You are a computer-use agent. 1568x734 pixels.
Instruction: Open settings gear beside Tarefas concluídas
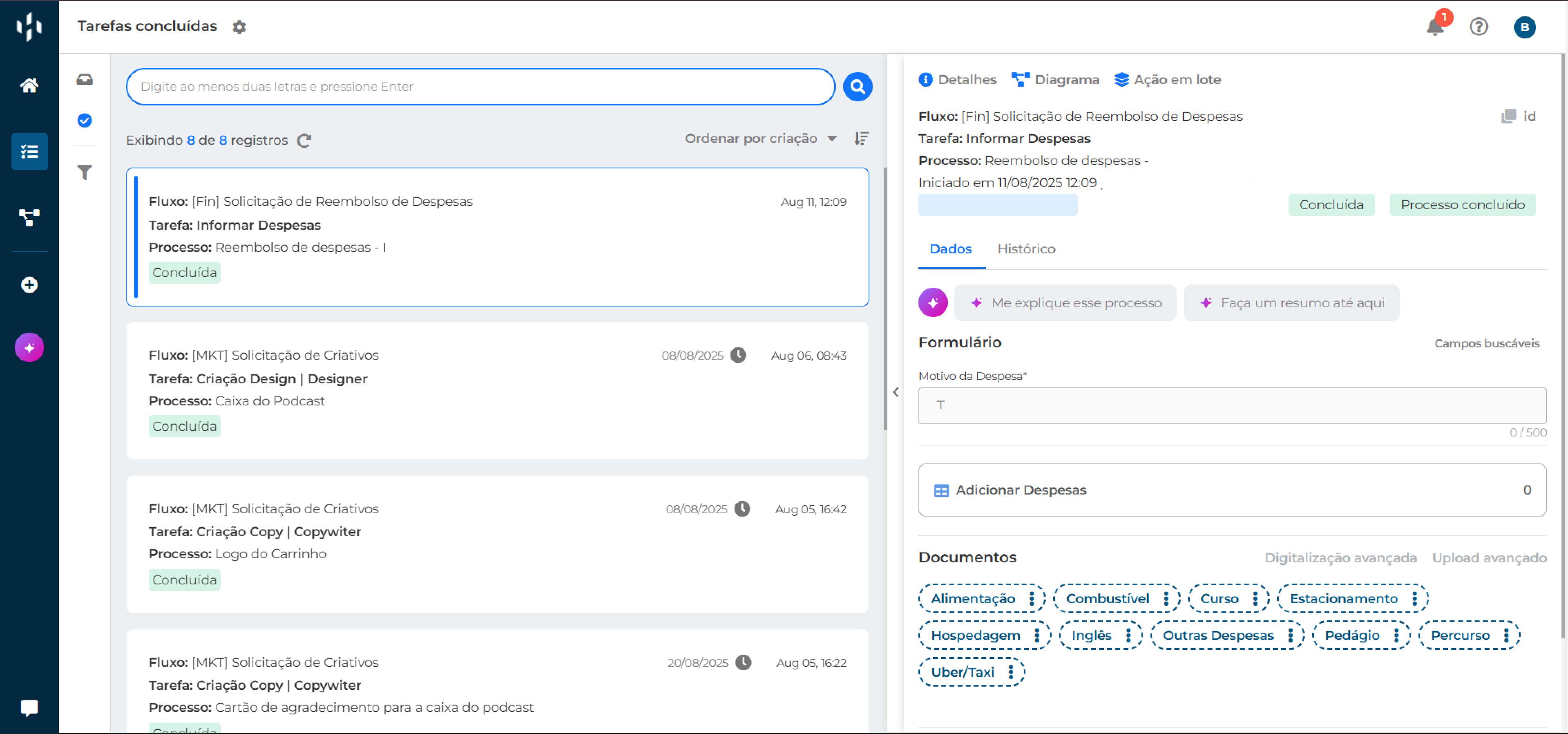(x=239, y=27)
